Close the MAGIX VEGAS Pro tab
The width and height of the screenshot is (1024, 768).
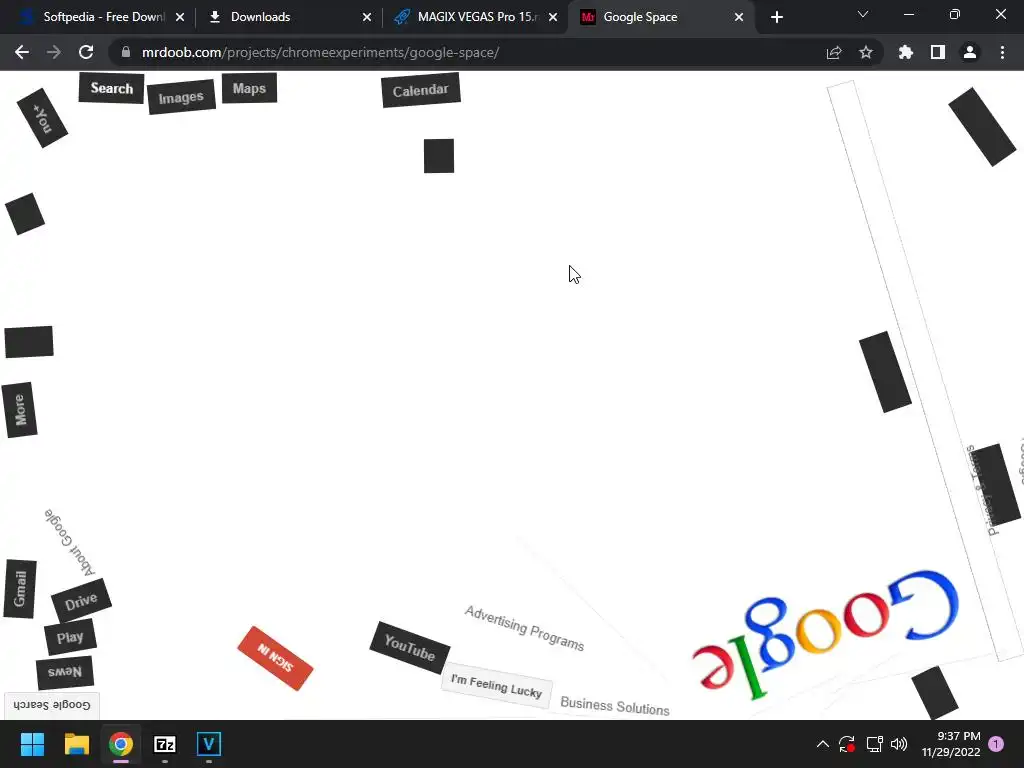(x=553, y=17)
